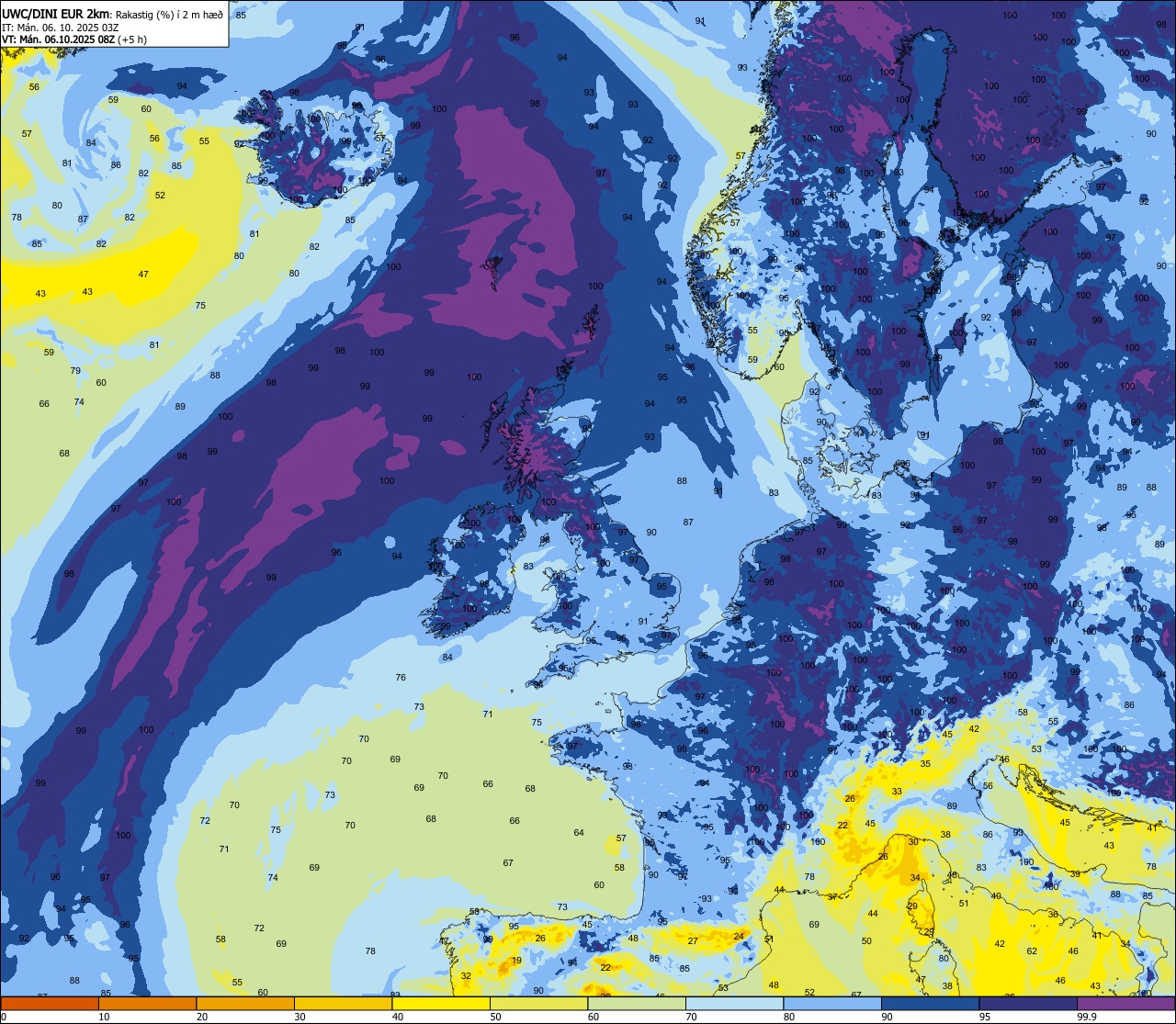The height and width of the screenshot is (1024, 1176).
Task: Click the humidity value 76 southwest of Ireland
Action: coord(401,678)
